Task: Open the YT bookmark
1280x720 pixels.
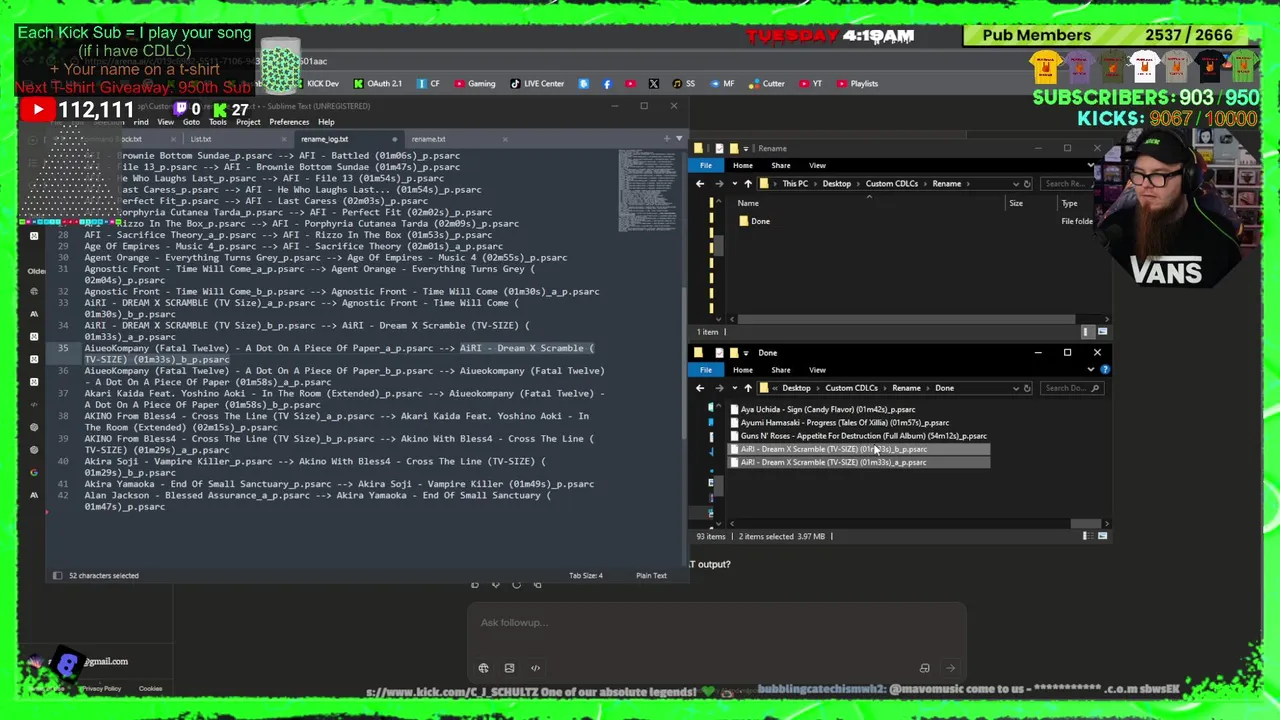Action: pos(811,84)
